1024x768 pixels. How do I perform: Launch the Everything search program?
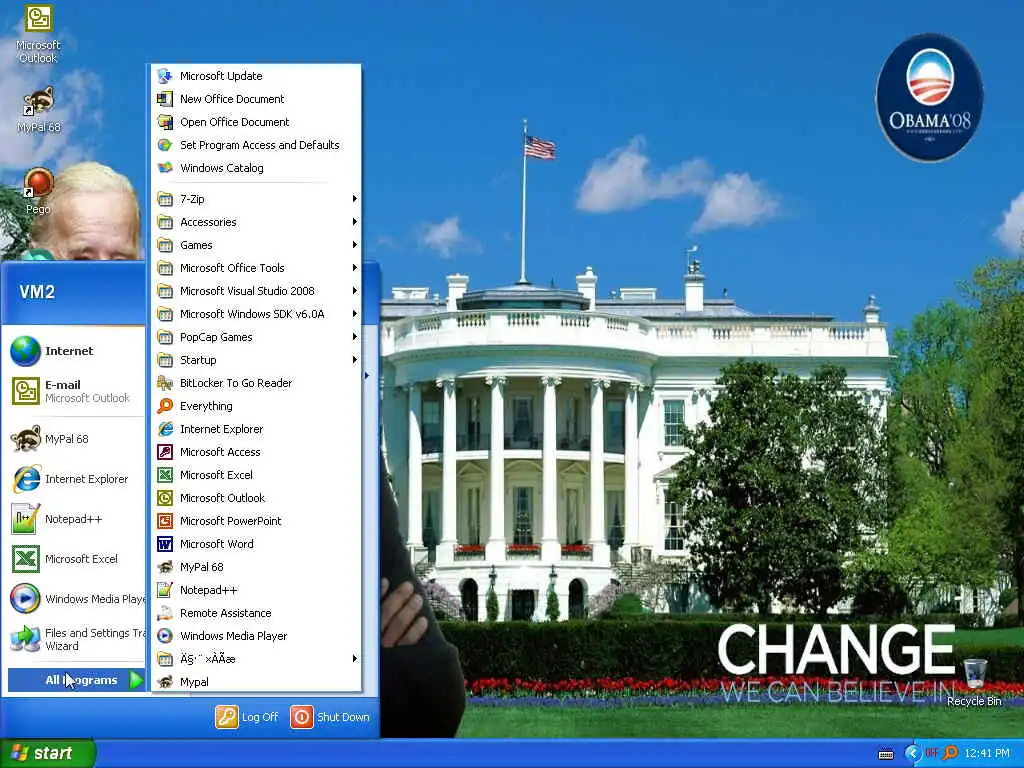tap(256, 406)
